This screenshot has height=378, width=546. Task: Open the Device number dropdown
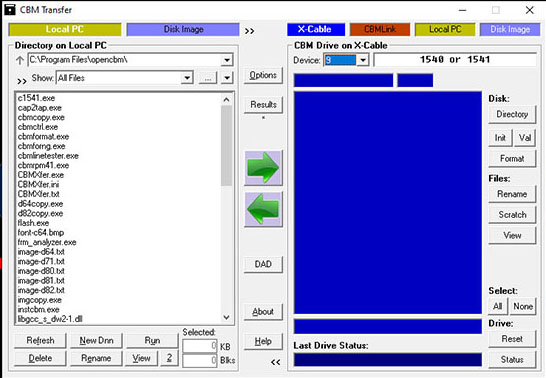click(363, 60)
